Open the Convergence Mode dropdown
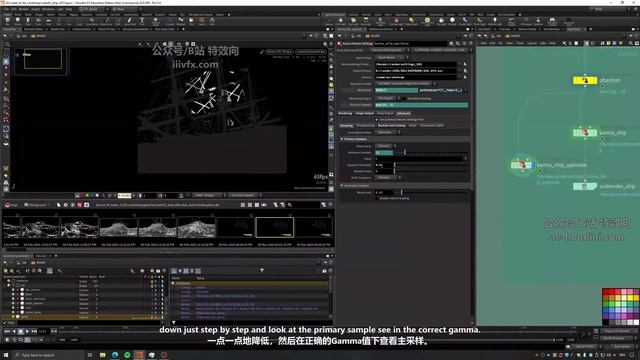The width and height of the screenshot is (640, 360). pos(387,132)
